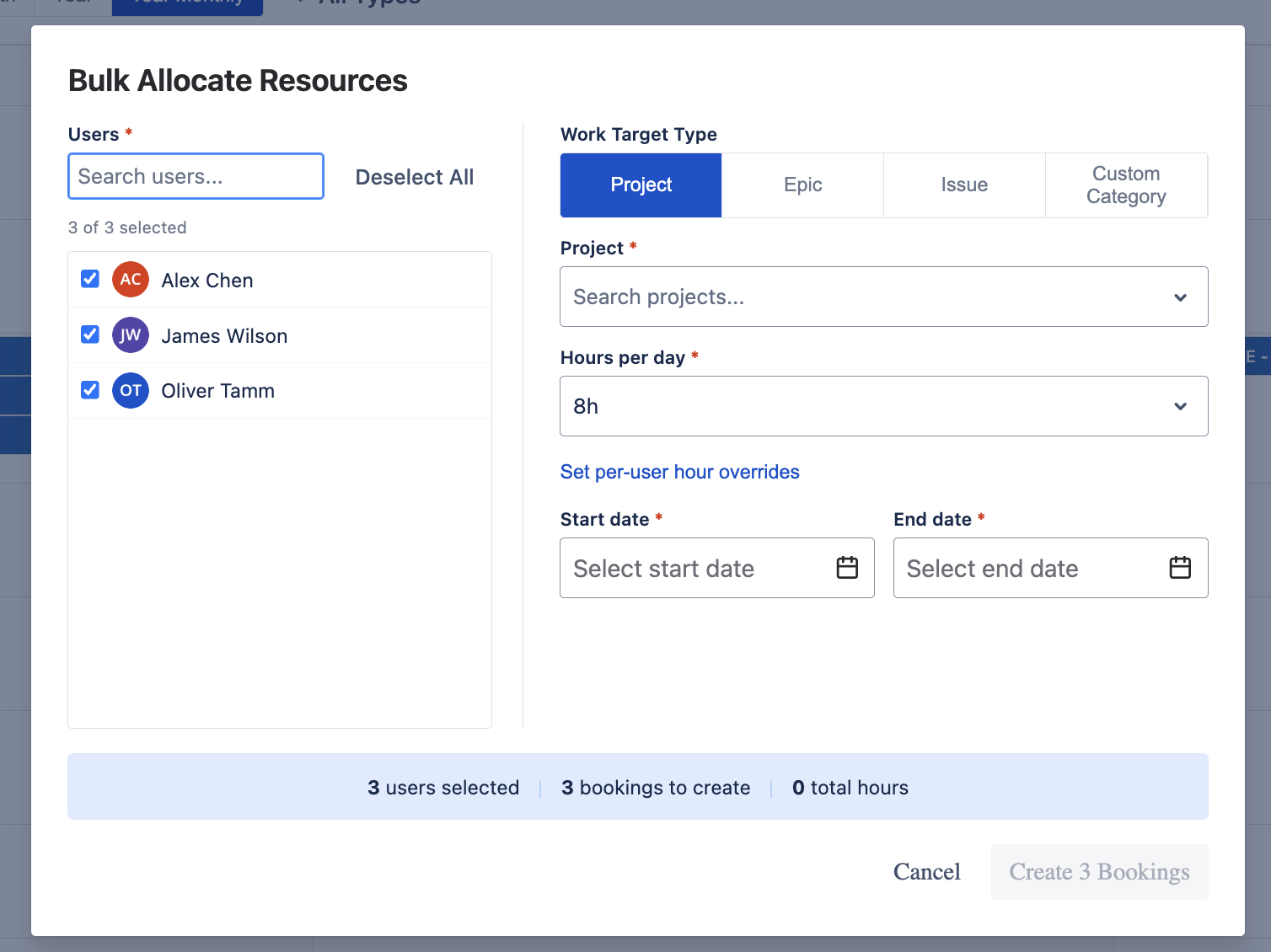The image size is (1271, 952).
Task: Select the Custom Category work target type
Action: coord(1126,185)
